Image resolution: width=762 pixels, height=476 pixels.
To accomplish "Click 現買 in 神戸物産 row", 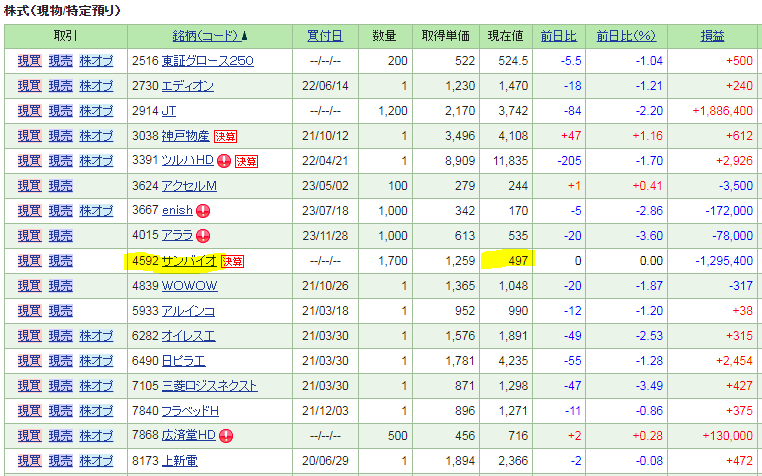I will tap(30, 136).
